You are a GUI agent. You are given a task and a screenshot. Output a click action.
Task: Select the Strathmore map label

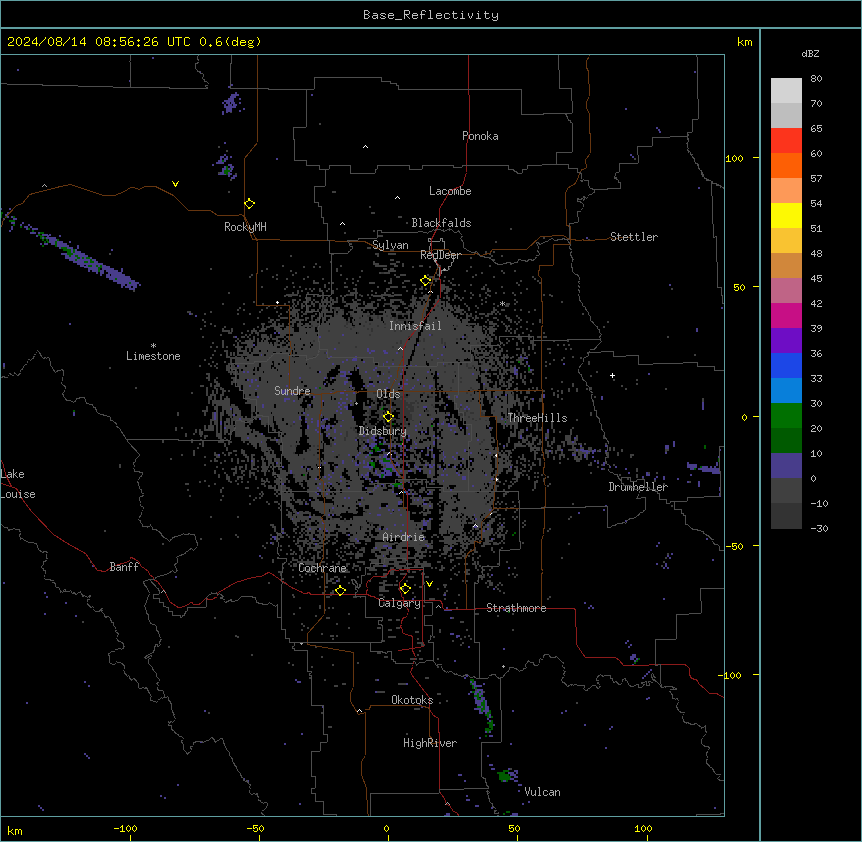(516, 608)
